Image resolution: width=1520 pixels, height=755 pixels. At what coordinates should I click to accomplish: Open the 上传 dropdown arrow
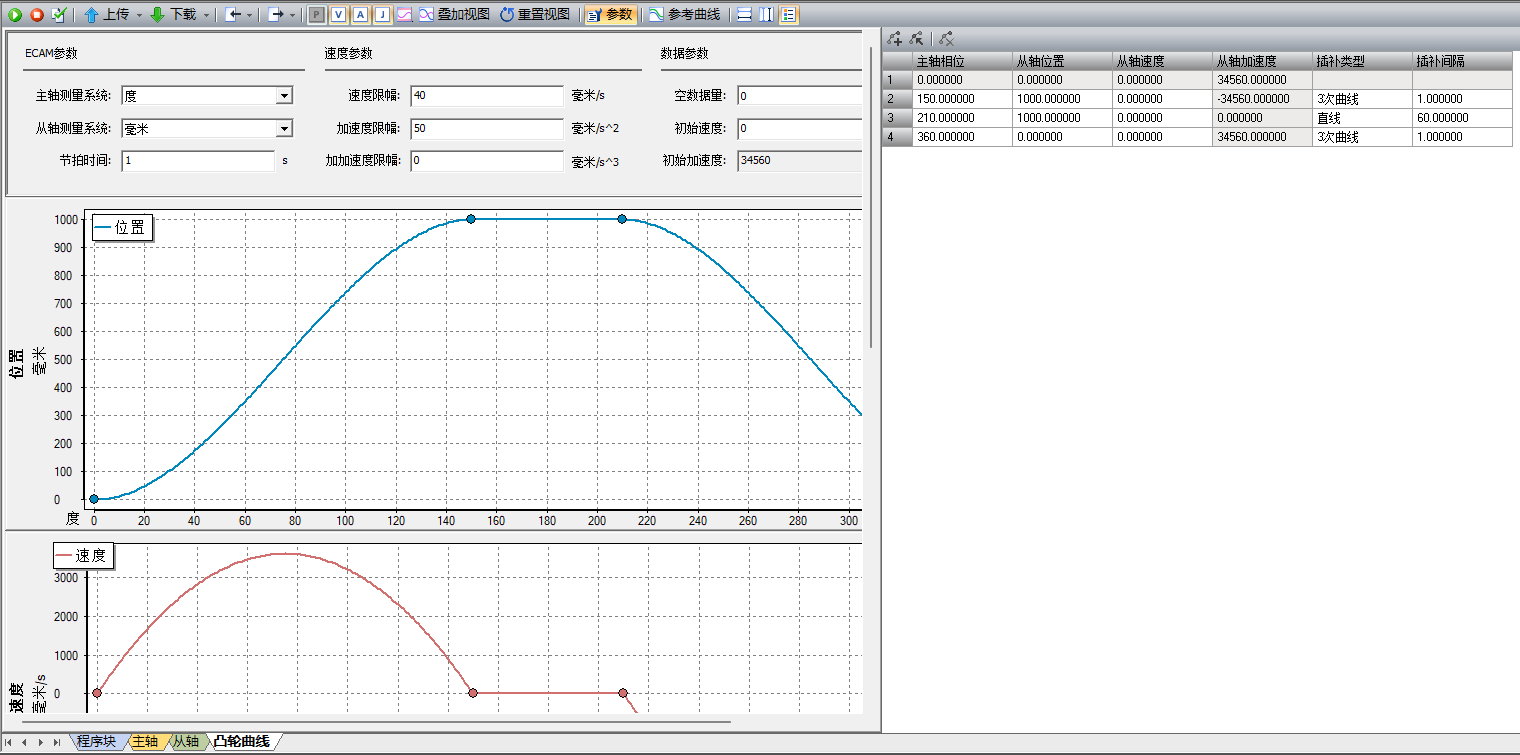click(139, 15)
